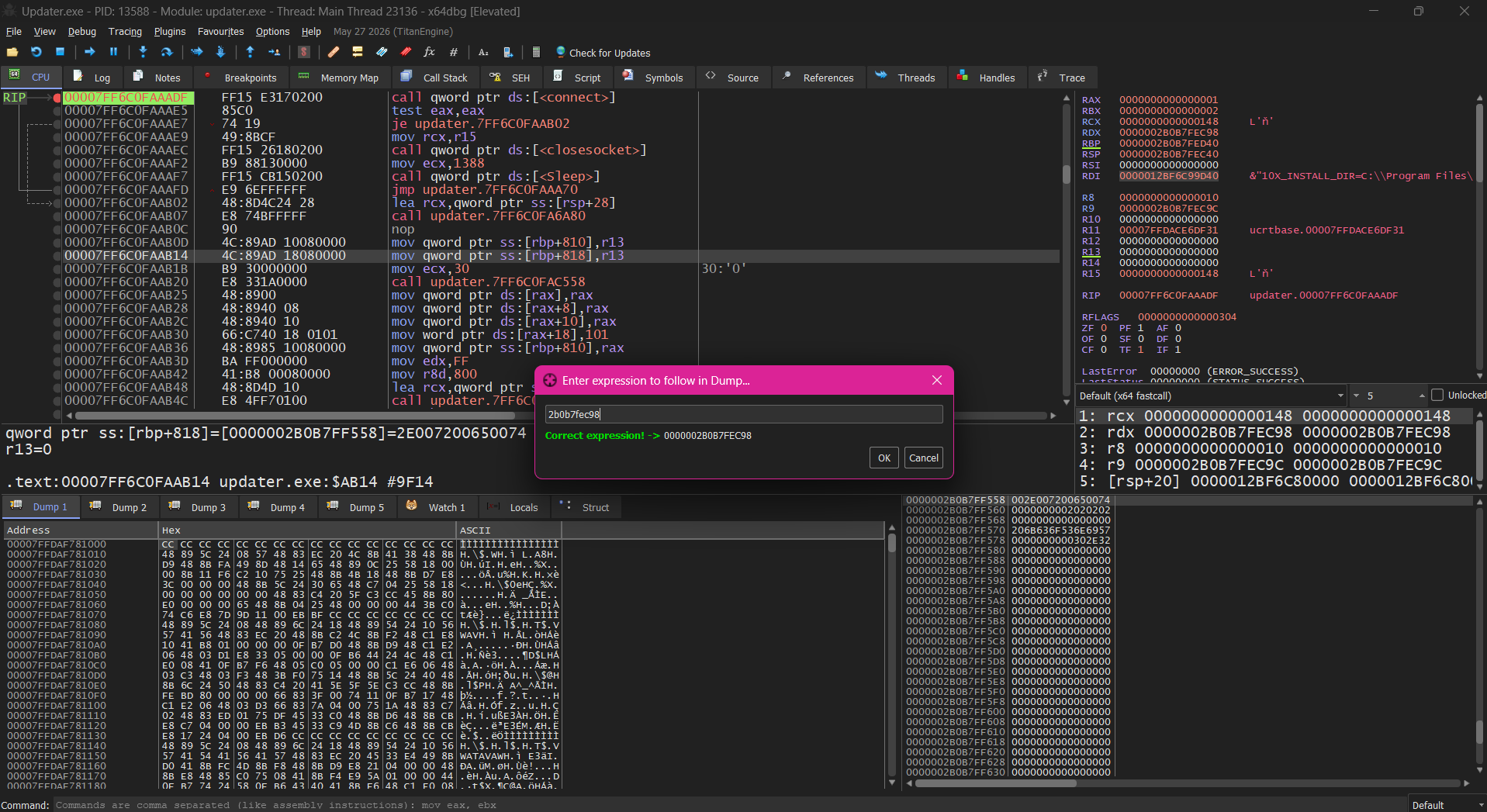
Task: Open the Patches bandage icon
Action: point(334,52)
